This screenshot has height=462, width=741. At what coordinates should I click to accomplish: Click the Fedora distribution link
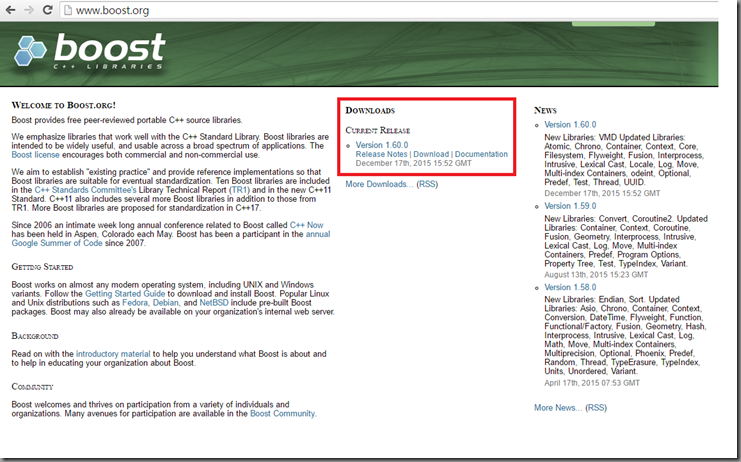135,303
